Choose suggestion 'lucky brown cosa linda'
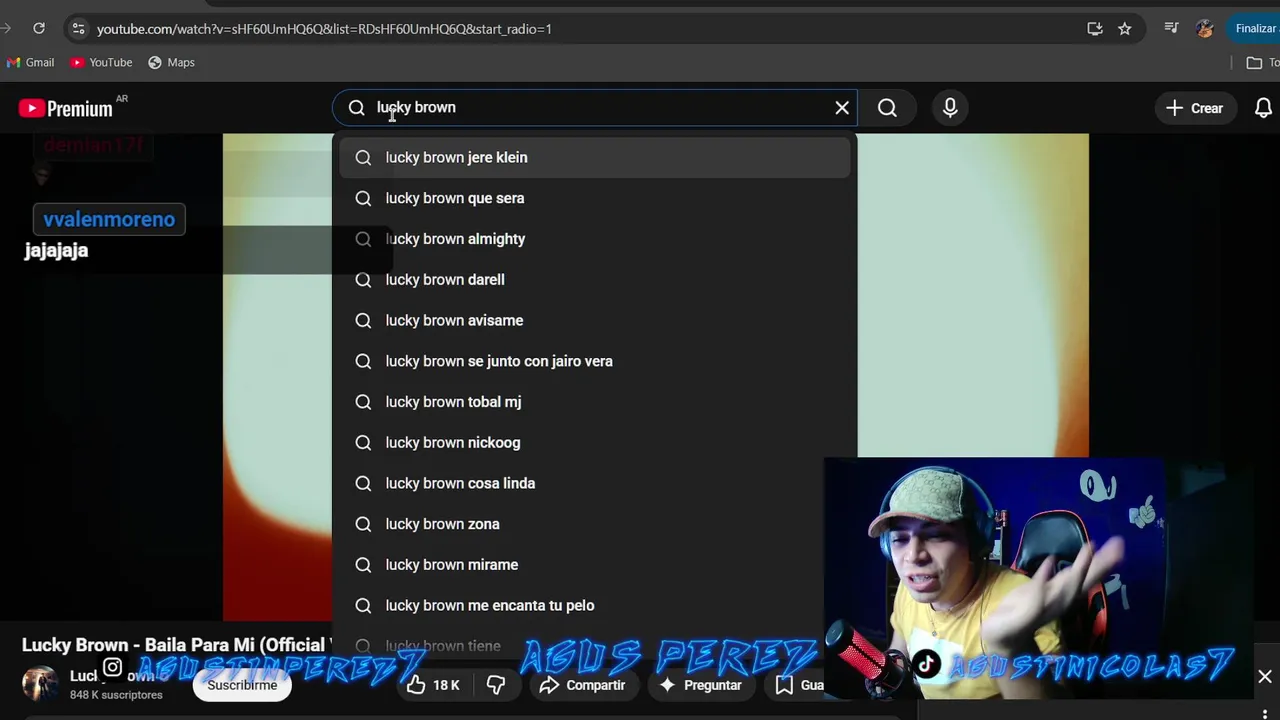The height and width of the screenshot is (720, 1280). (595, 483)
